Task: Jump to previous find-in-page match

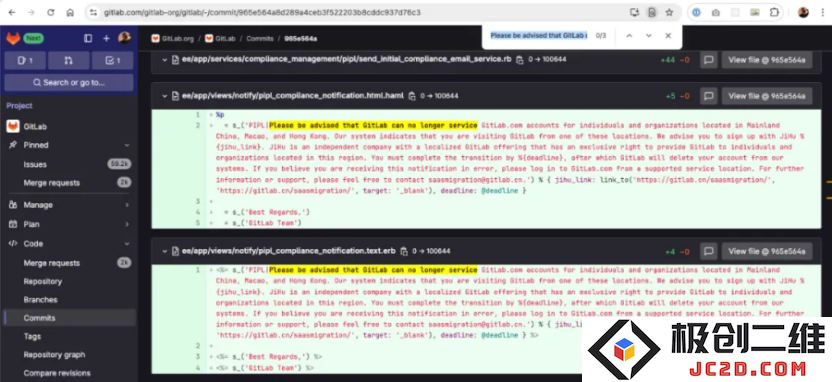Action: click(x=629, y=36)
